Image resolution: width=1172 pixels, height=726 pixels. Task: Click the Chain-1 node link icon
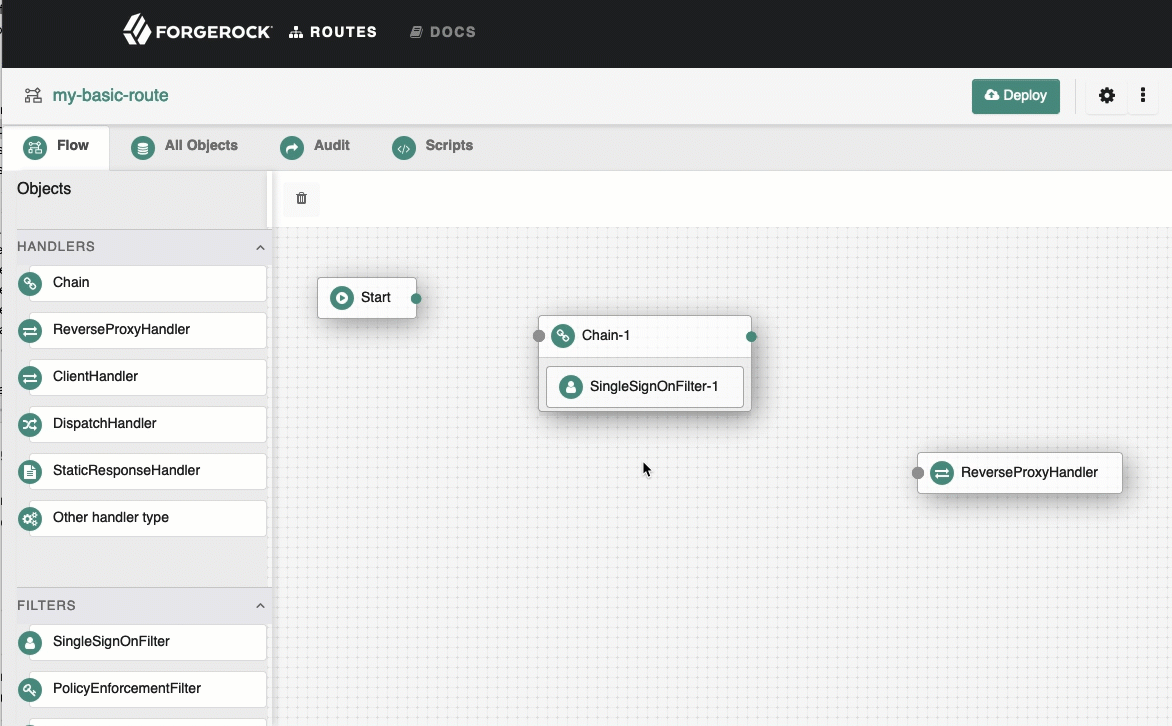click(x=563, y=336)
